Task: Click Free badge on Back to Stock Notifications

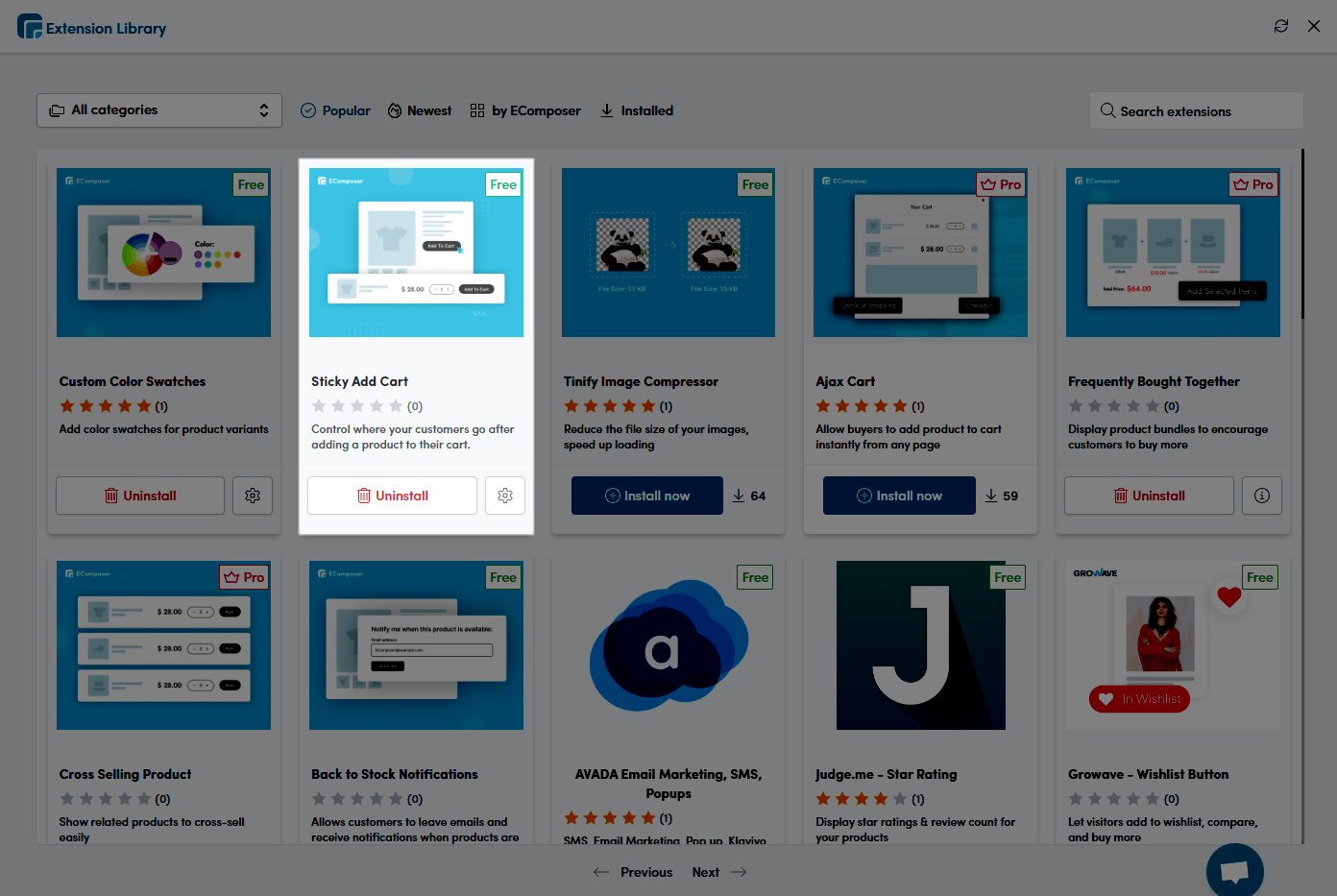Action: coord(503,577)
